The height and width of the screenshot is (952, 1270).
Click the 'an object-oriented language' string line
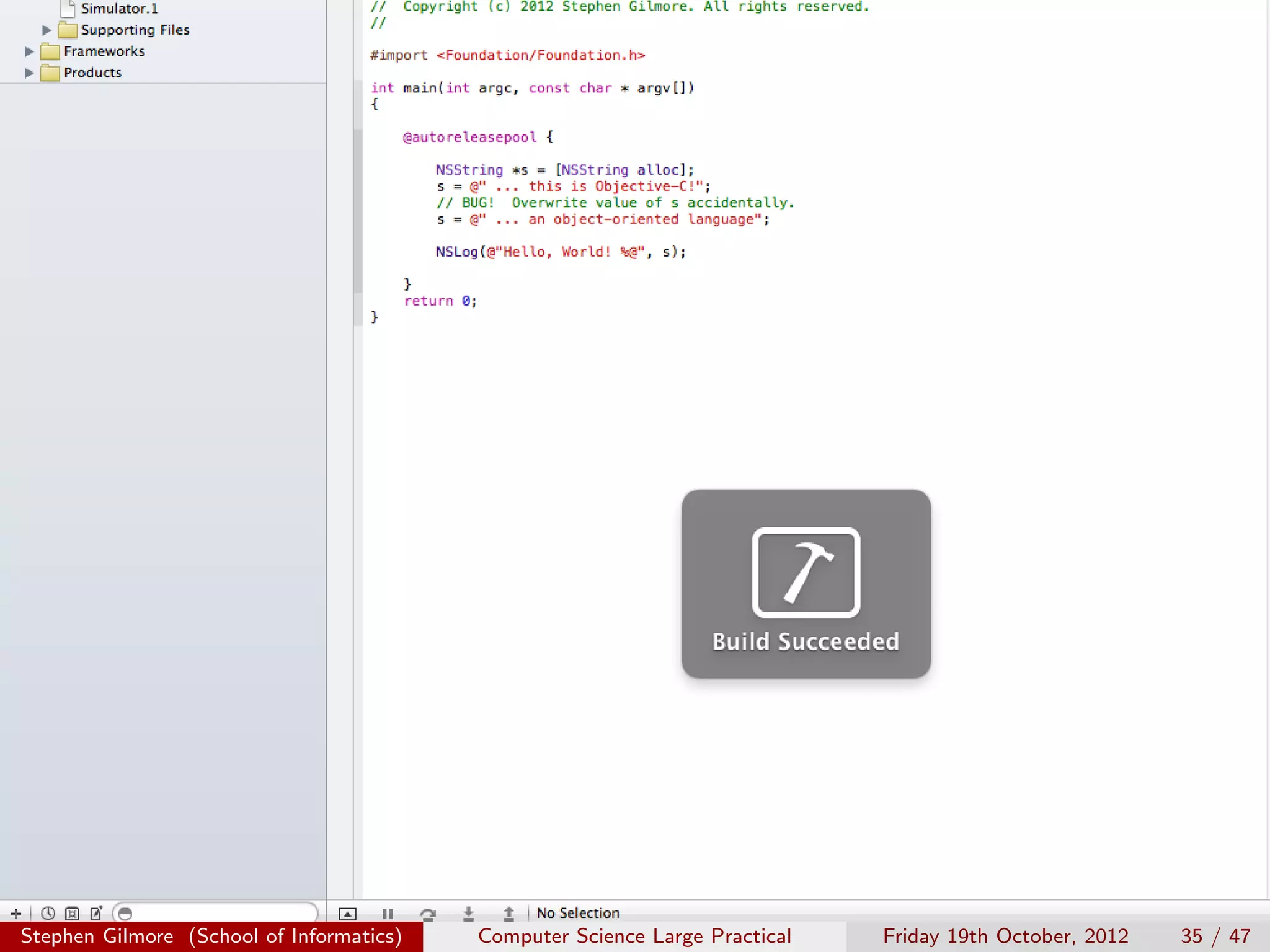point(603,219)
